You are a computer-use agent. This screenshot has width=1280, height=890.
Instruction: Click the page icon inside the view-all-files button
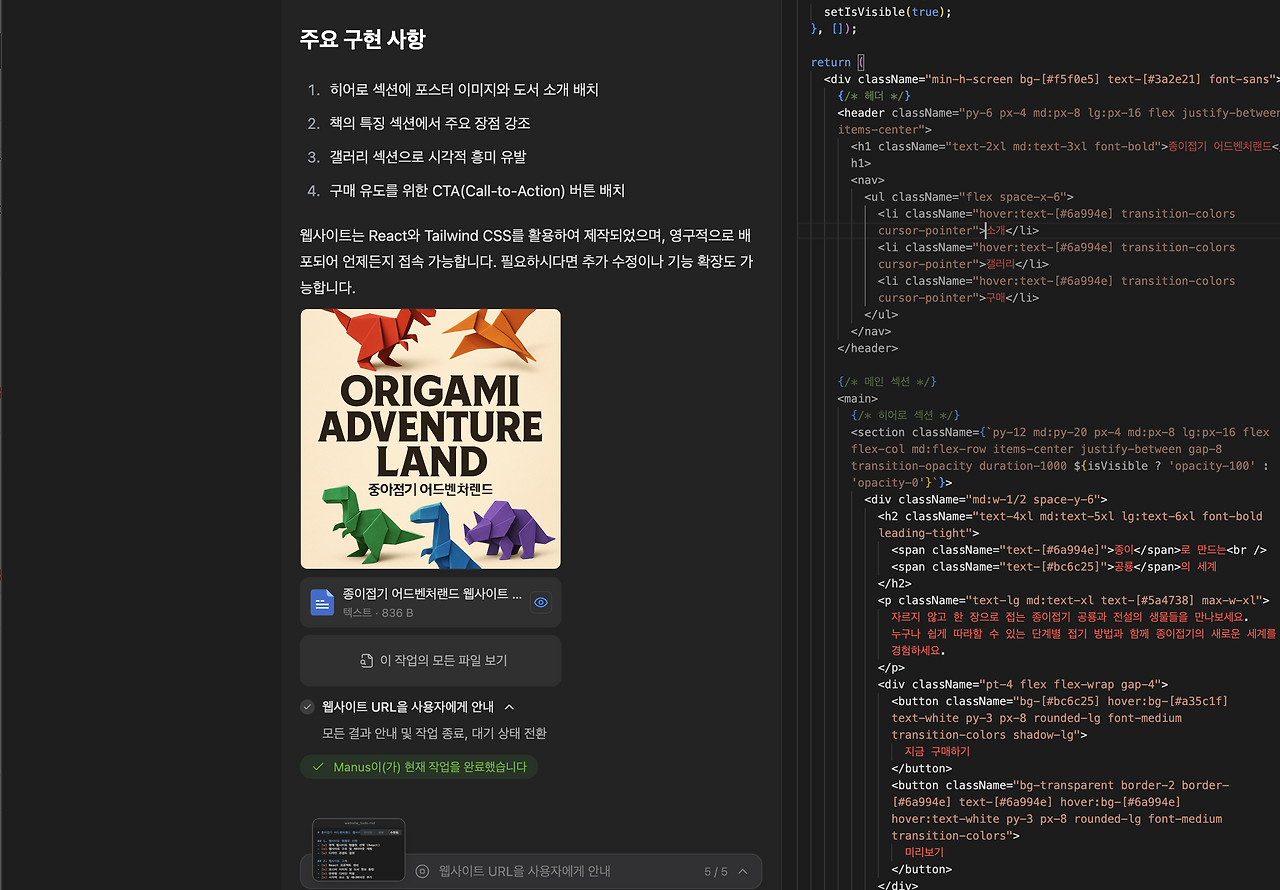[x=366, y=661]
